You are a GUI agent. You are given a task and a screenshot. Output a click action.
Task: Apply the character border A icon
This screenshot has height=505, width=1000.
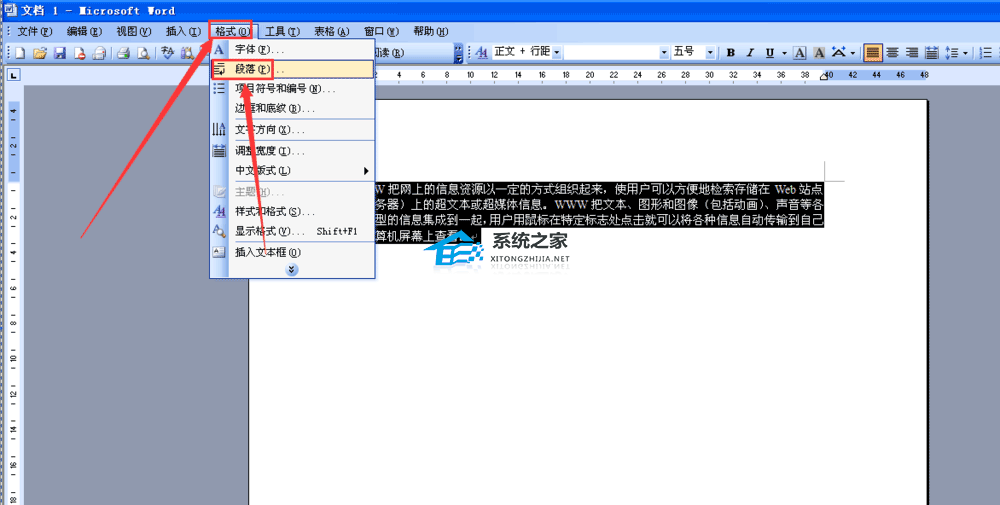pos(800,52)
